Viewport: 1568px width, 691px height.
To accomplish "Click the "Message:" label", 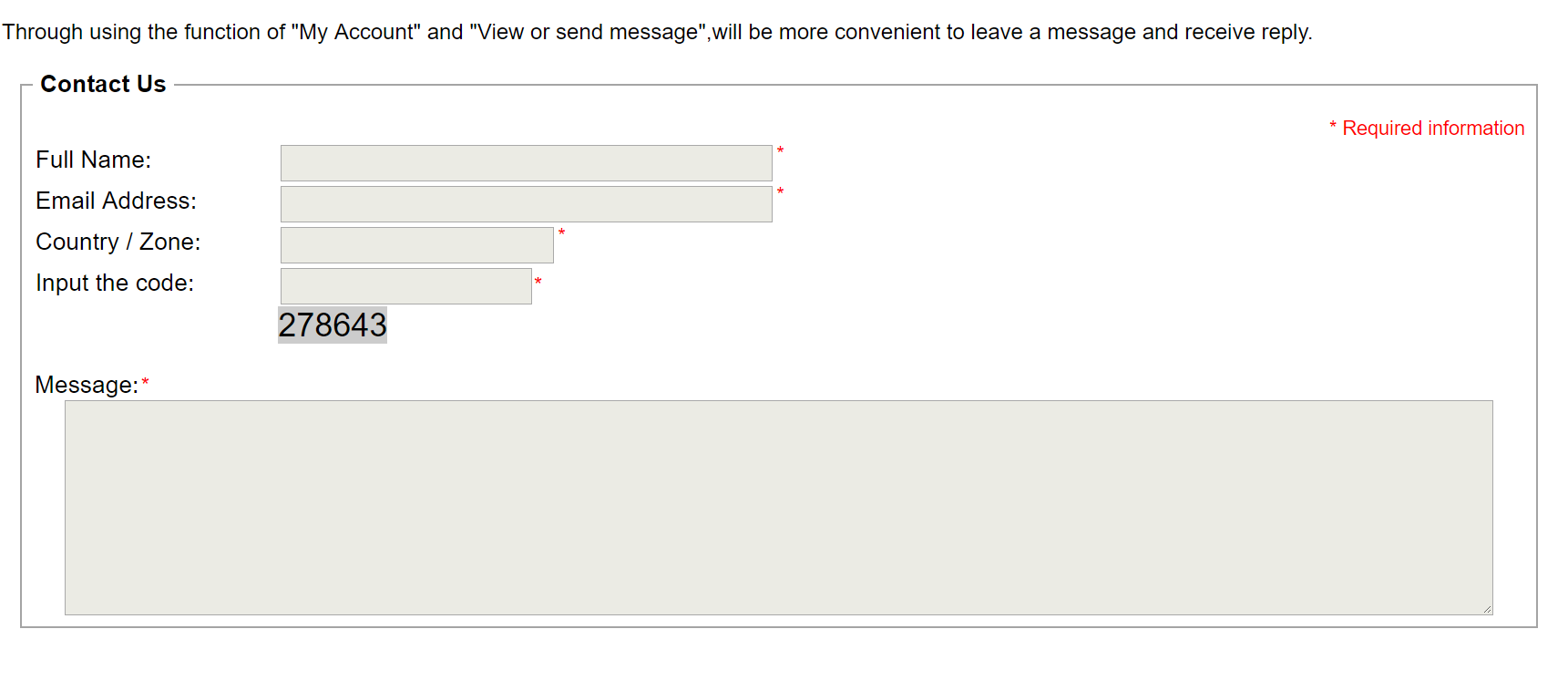I will click(87, 386).
